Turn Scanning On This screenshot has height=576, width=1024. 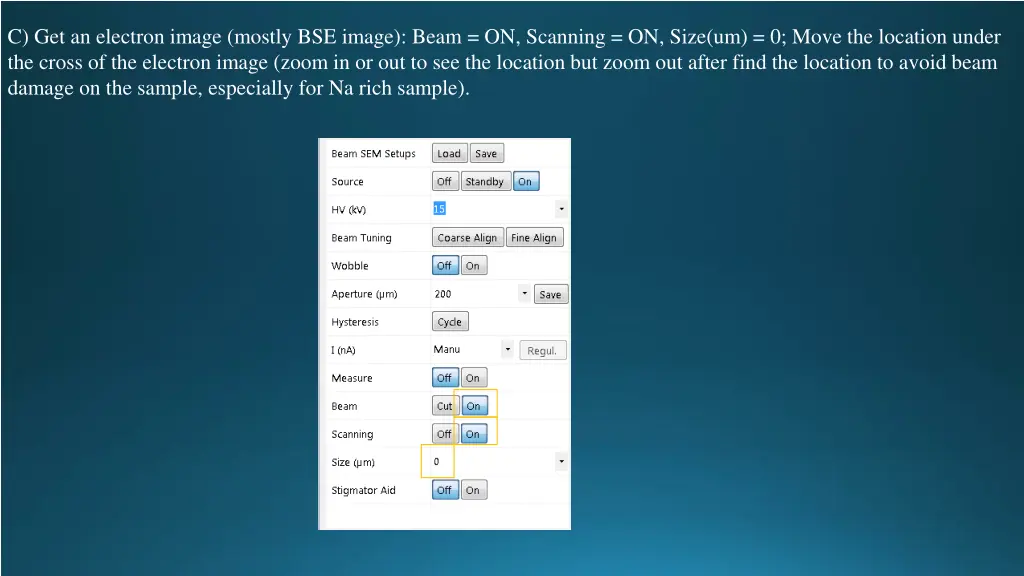click(473, 434)
